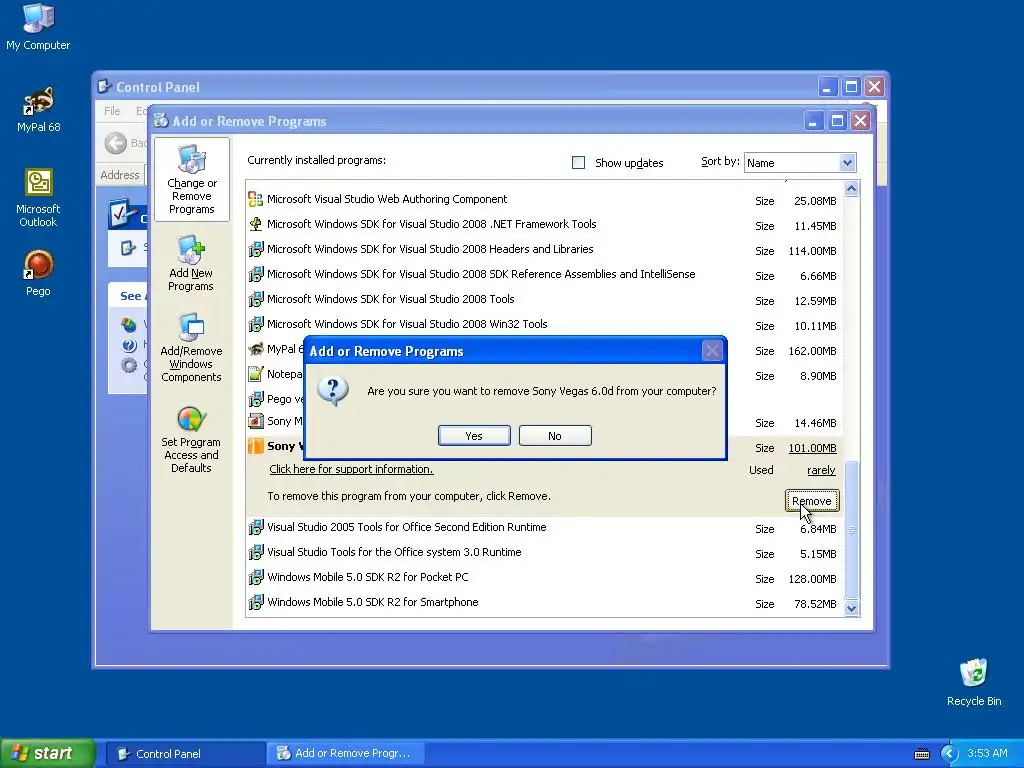Click scroll down arrow of program list
The width and height of the screenshot is (1024, 768).
tap(851, 608)
